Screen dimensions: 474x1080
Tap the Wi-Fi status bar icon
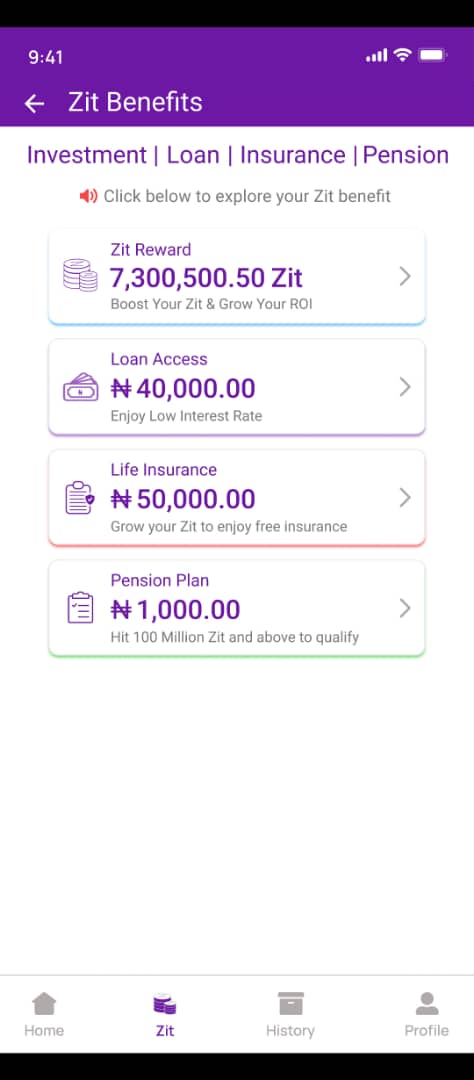[x=402, y=56]
